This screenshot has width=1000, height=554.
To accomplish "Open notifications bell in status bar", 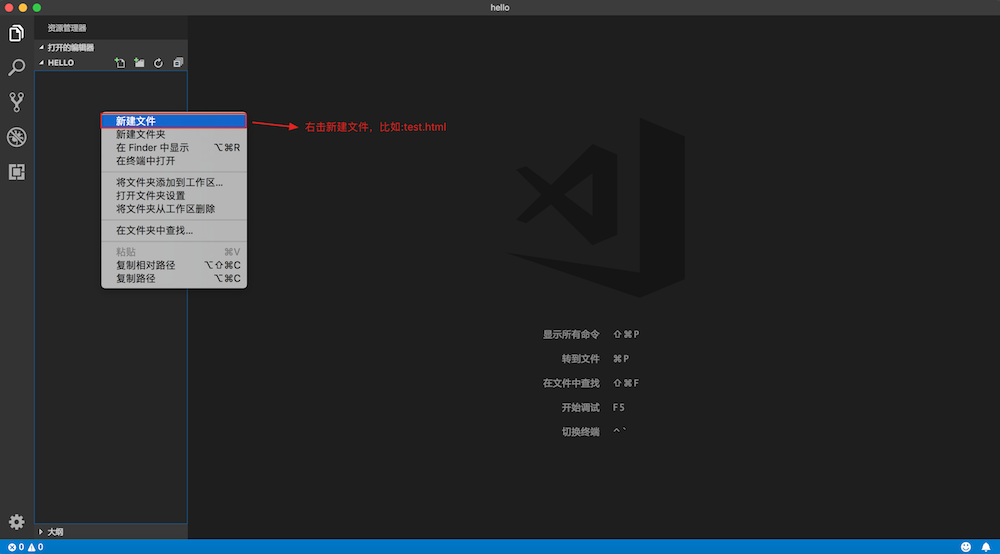I will coord(986,547).
